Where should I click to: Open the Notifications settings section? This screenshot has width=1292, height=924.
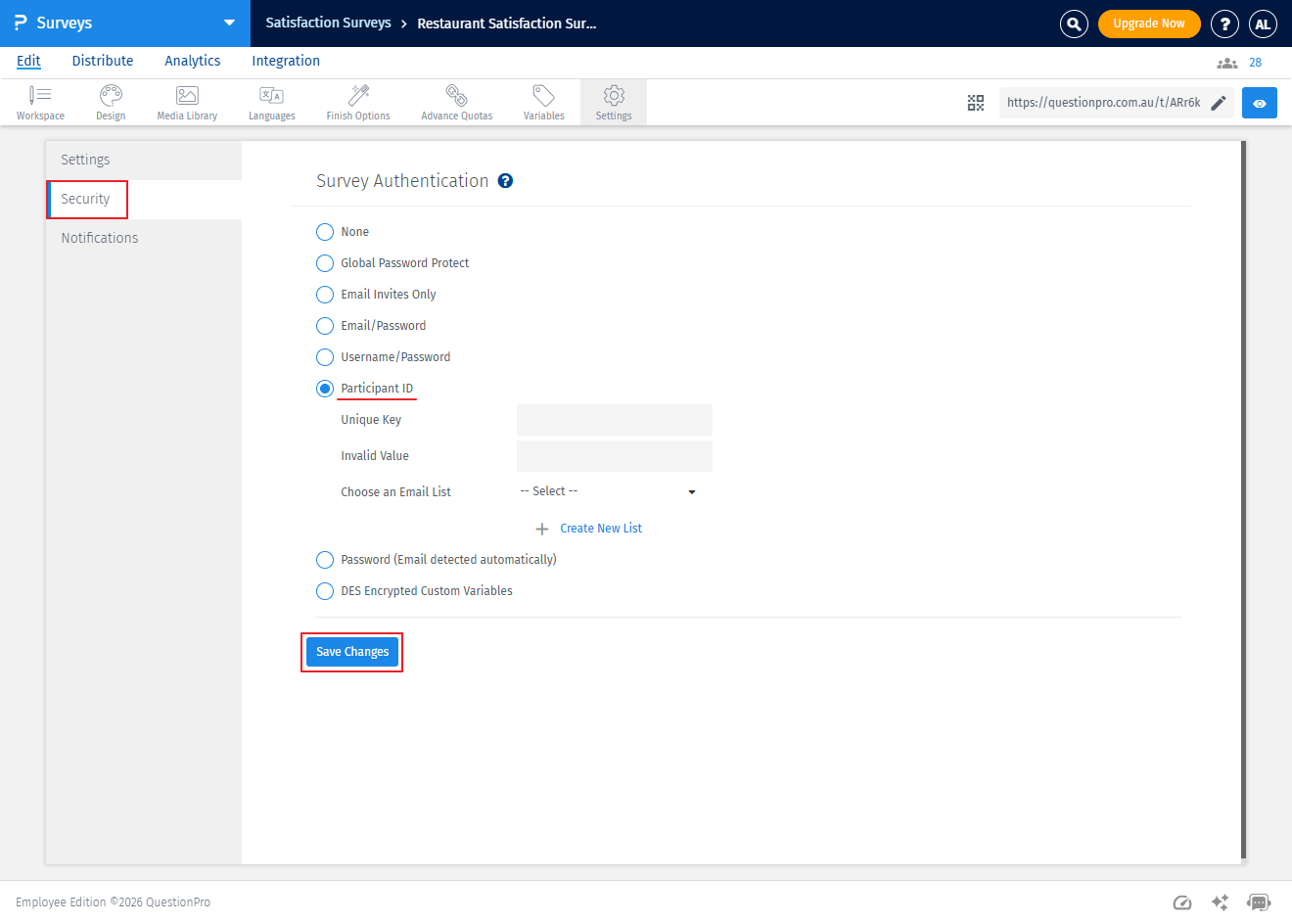click(x=100, y=238)
